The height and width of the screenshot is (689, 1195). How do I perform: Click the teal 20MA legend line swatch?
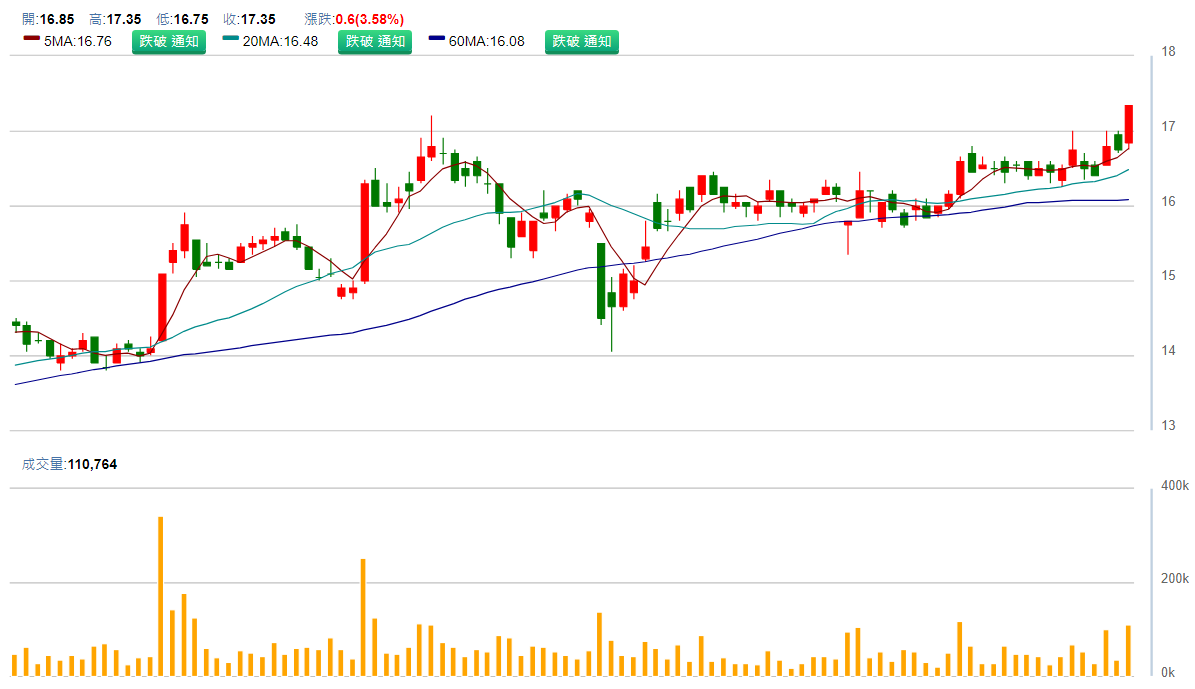pyautogui.click(x=231, y=39)
